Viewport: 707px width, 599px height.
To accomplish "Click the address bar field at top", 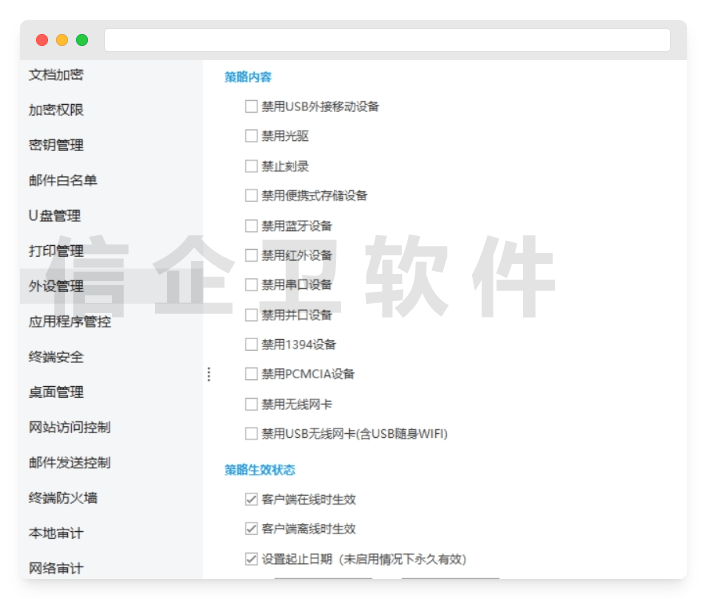I will [x=387, y=40].
